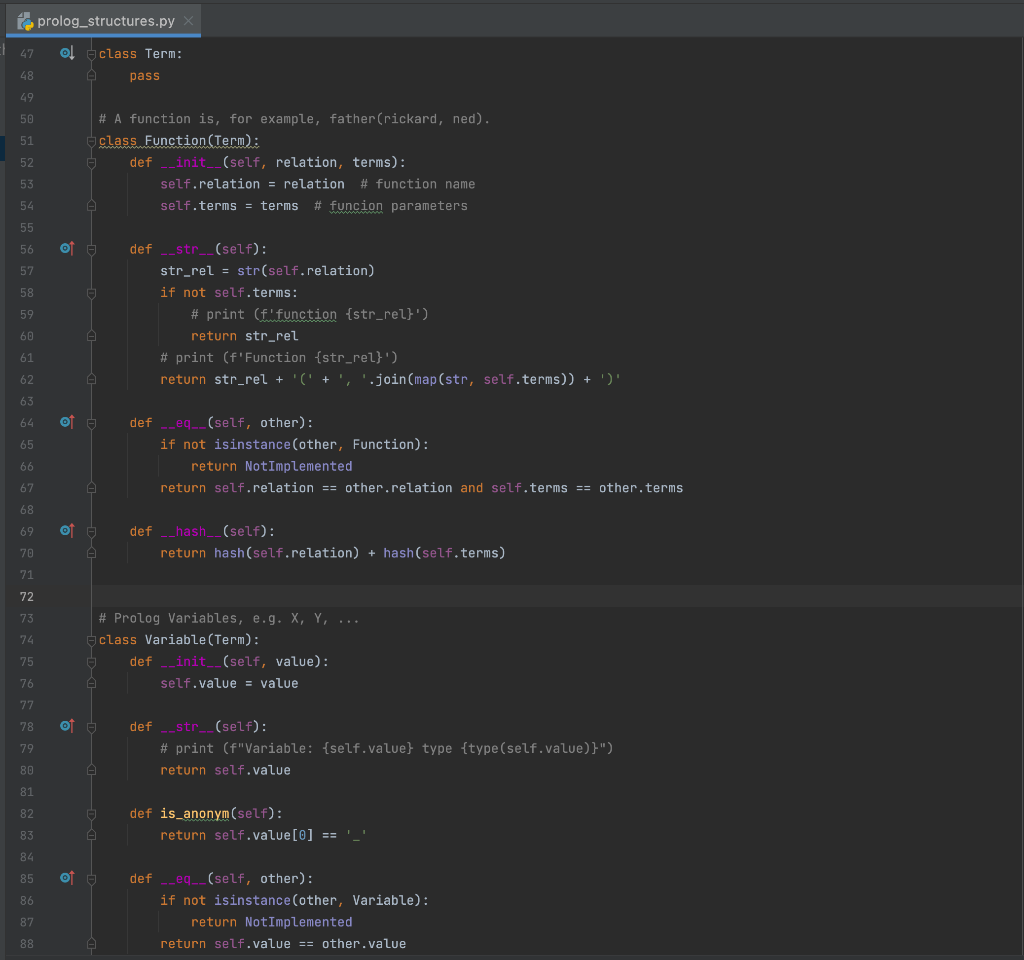This screenshot has height=960, width=1024.
Task: Fold the Function __init__ method on line 52
Action: tap(91, 163)
